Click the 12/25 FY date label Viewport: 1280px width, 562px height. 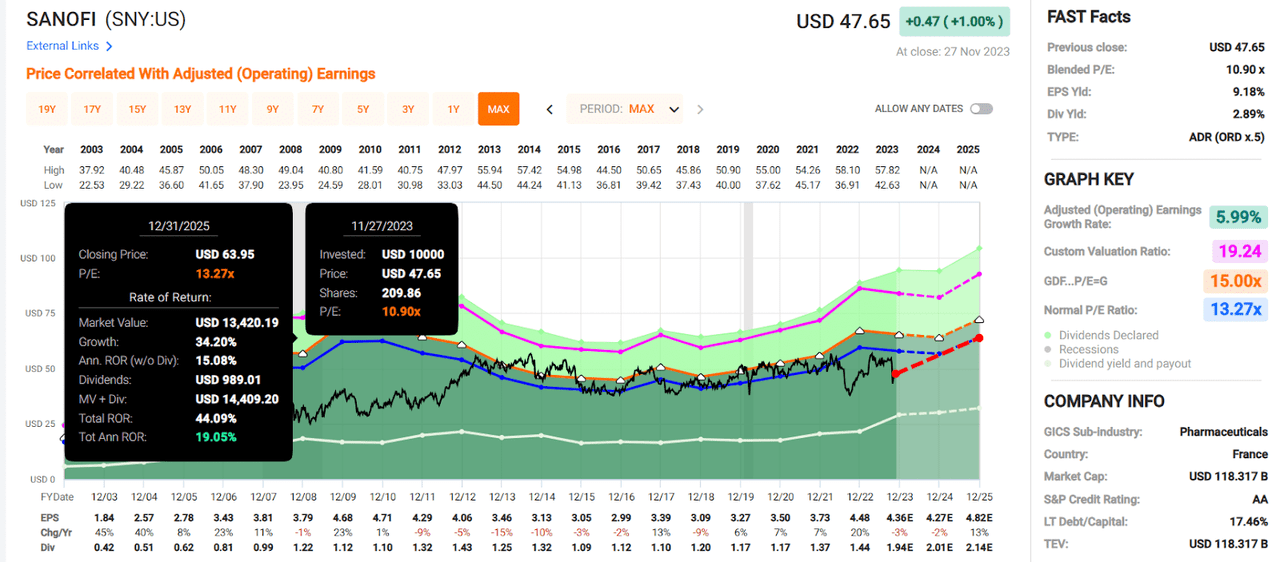click(x=979, y=497)
